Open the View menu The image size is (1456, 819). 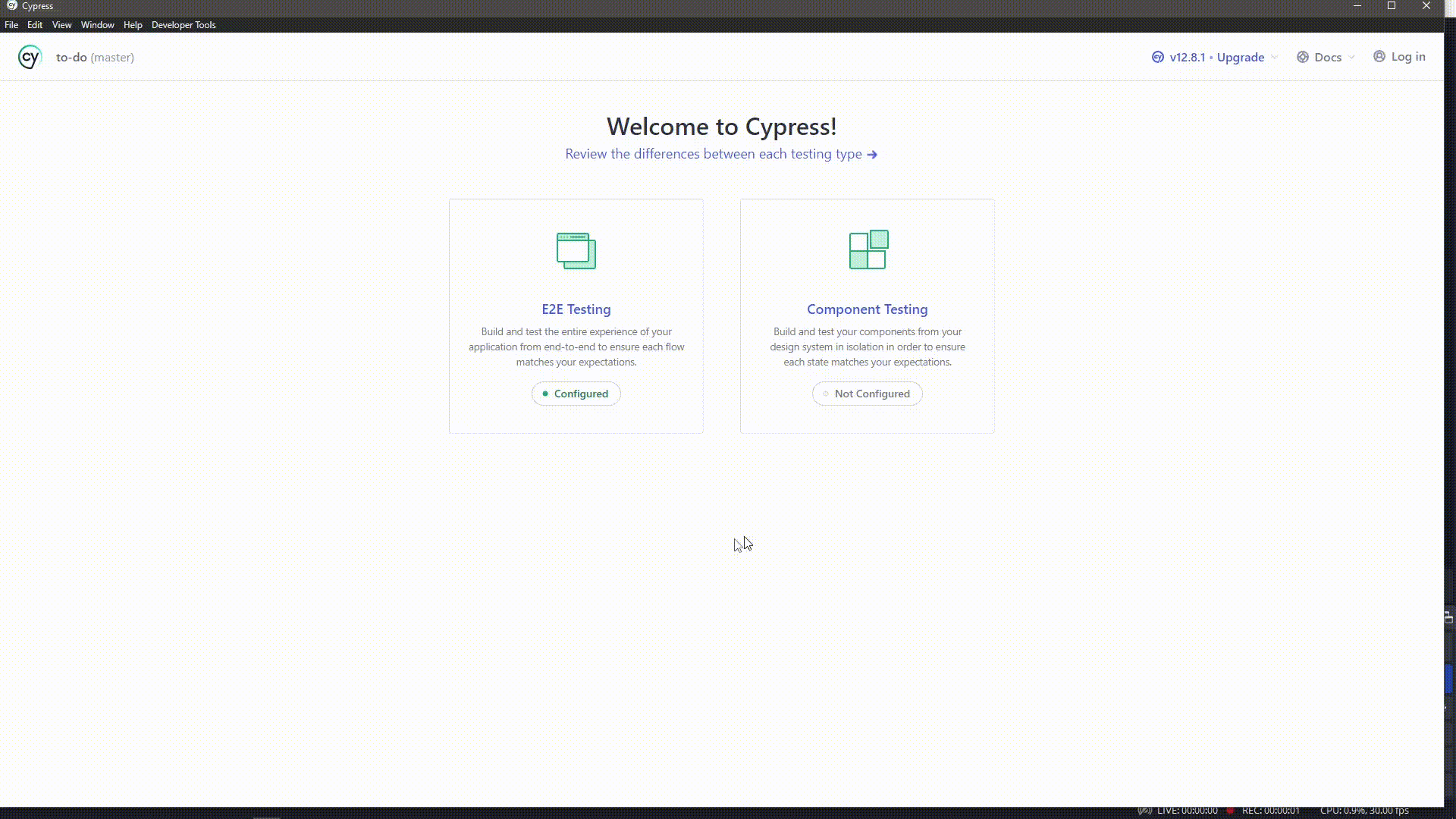[61, 25]
